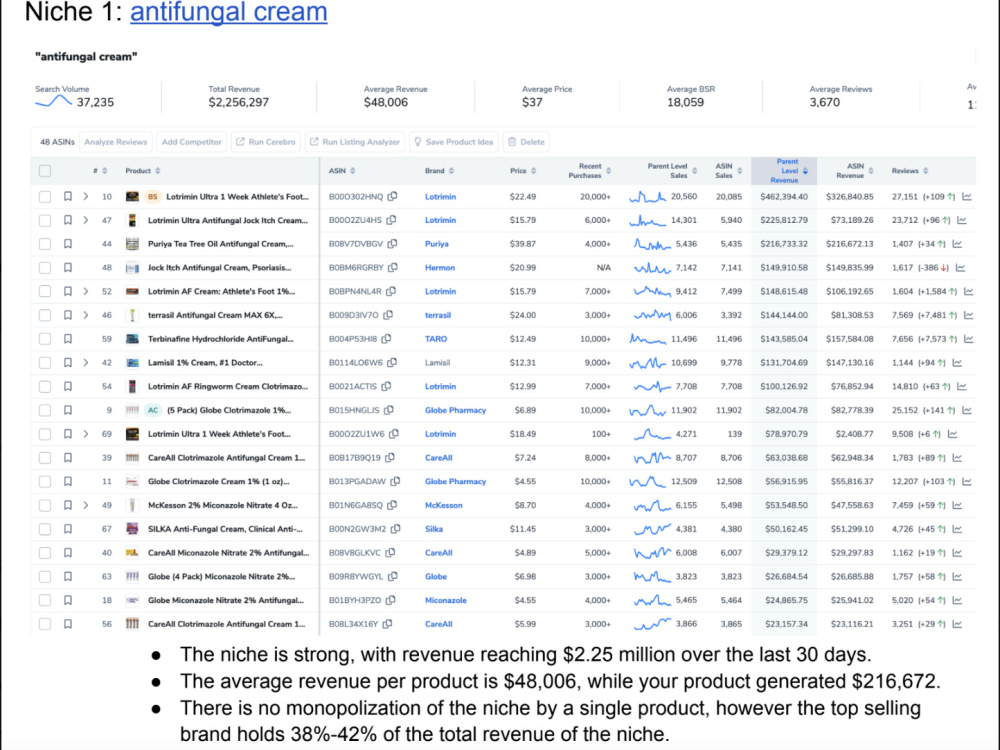Viewport: 1000px width, 750px height.
Task: Expand variations for McKesson 2% Miconazole row
Action: [85, 505]
